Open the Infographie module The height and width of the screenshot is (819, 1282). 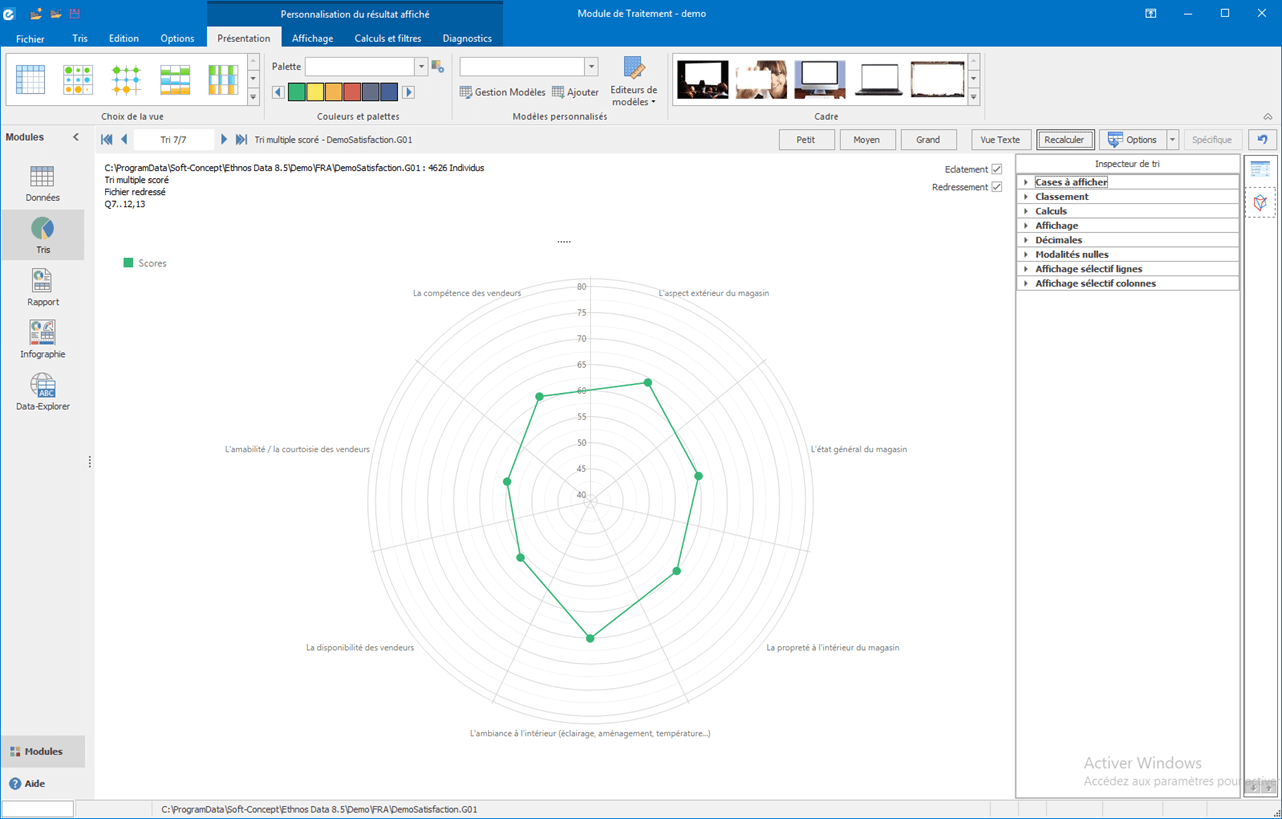point(42,340)
